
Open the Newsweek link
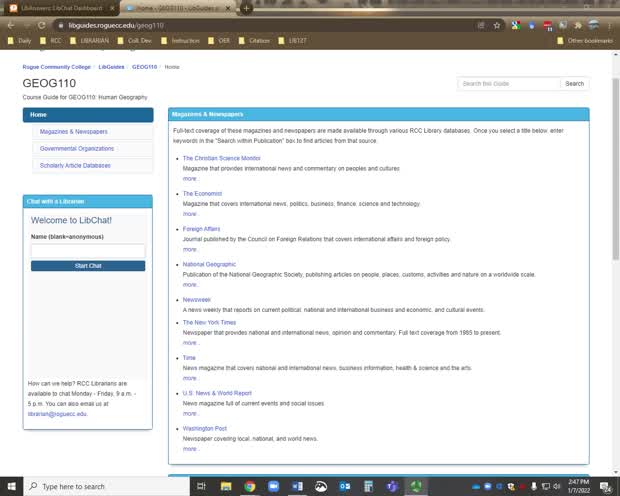click(x=197, y=300)
